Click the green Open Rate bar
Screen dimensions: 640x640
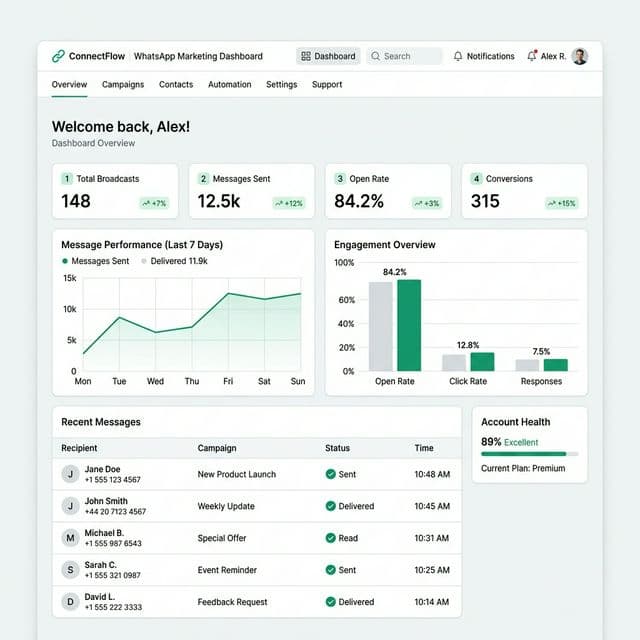[x=408, y=325]
